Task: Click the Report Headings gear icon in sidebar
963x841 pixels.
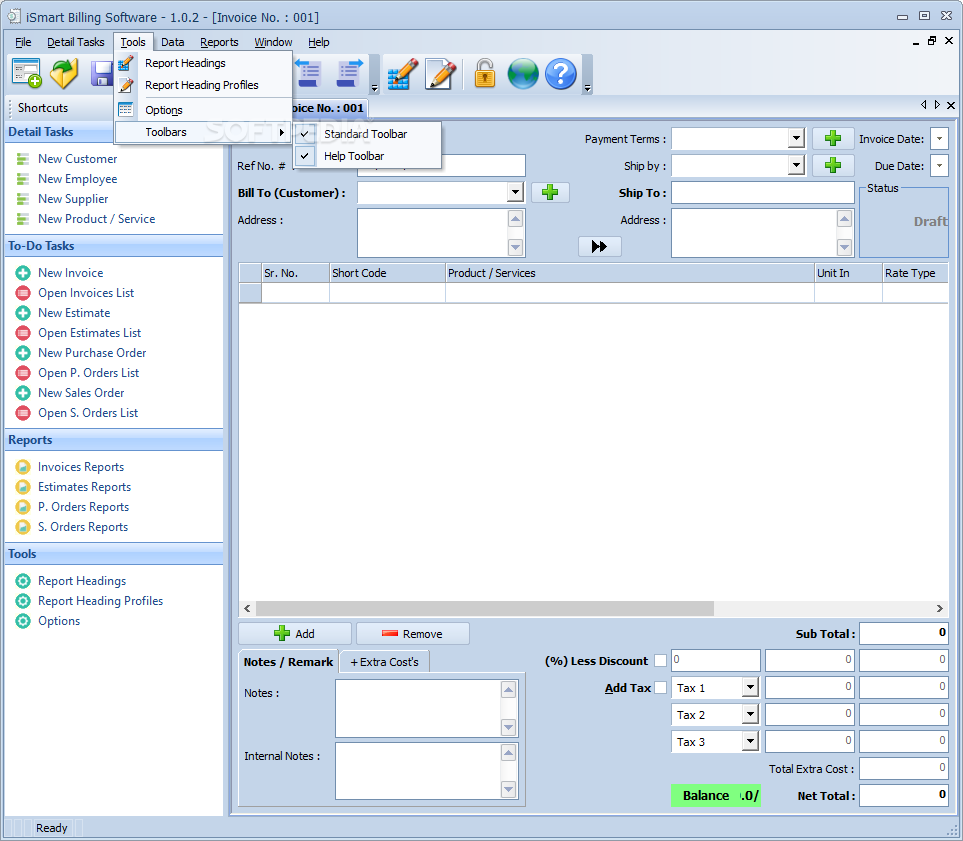Action: click(23, 581)
